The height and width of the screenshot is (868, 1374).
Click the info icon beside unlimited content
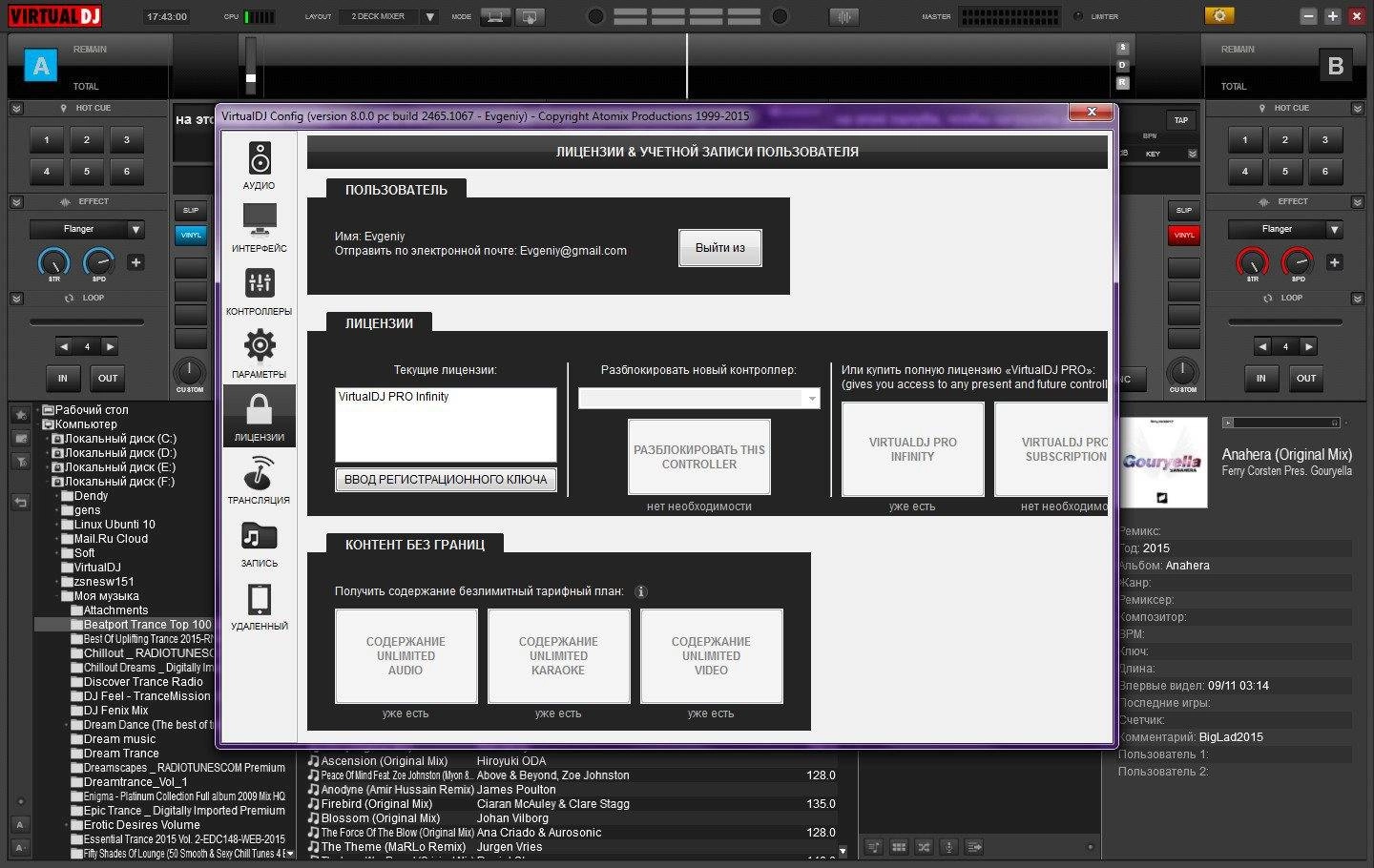(641, 591)
